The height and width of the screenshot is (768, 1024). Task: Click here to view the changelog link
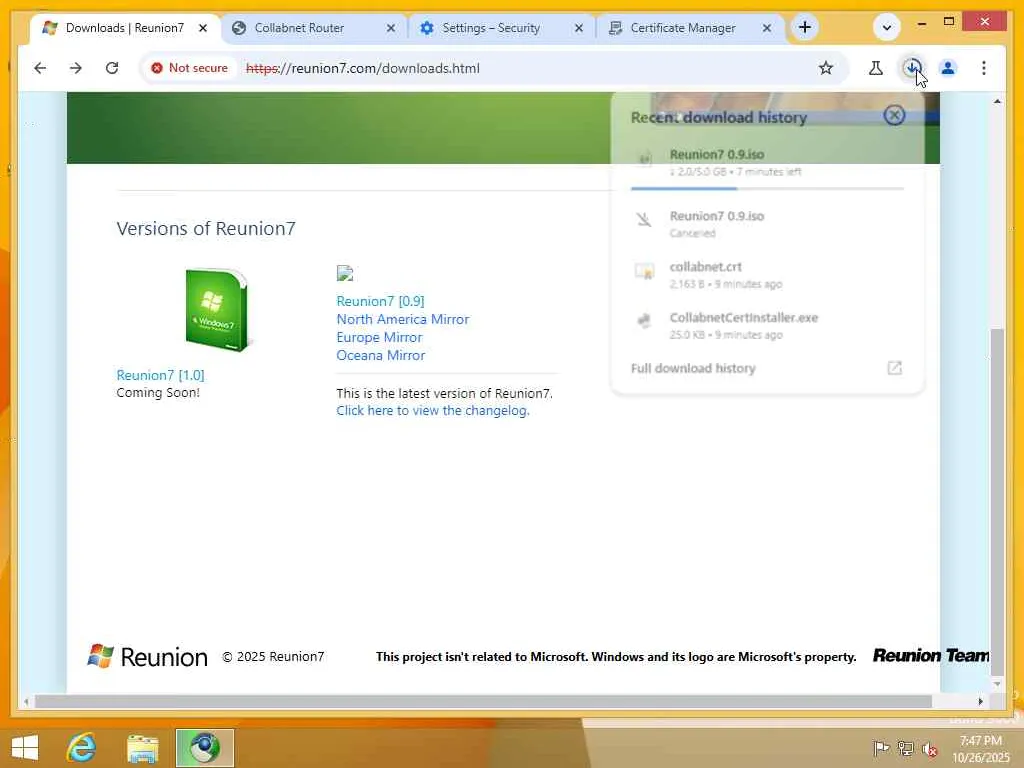point(432,411)
